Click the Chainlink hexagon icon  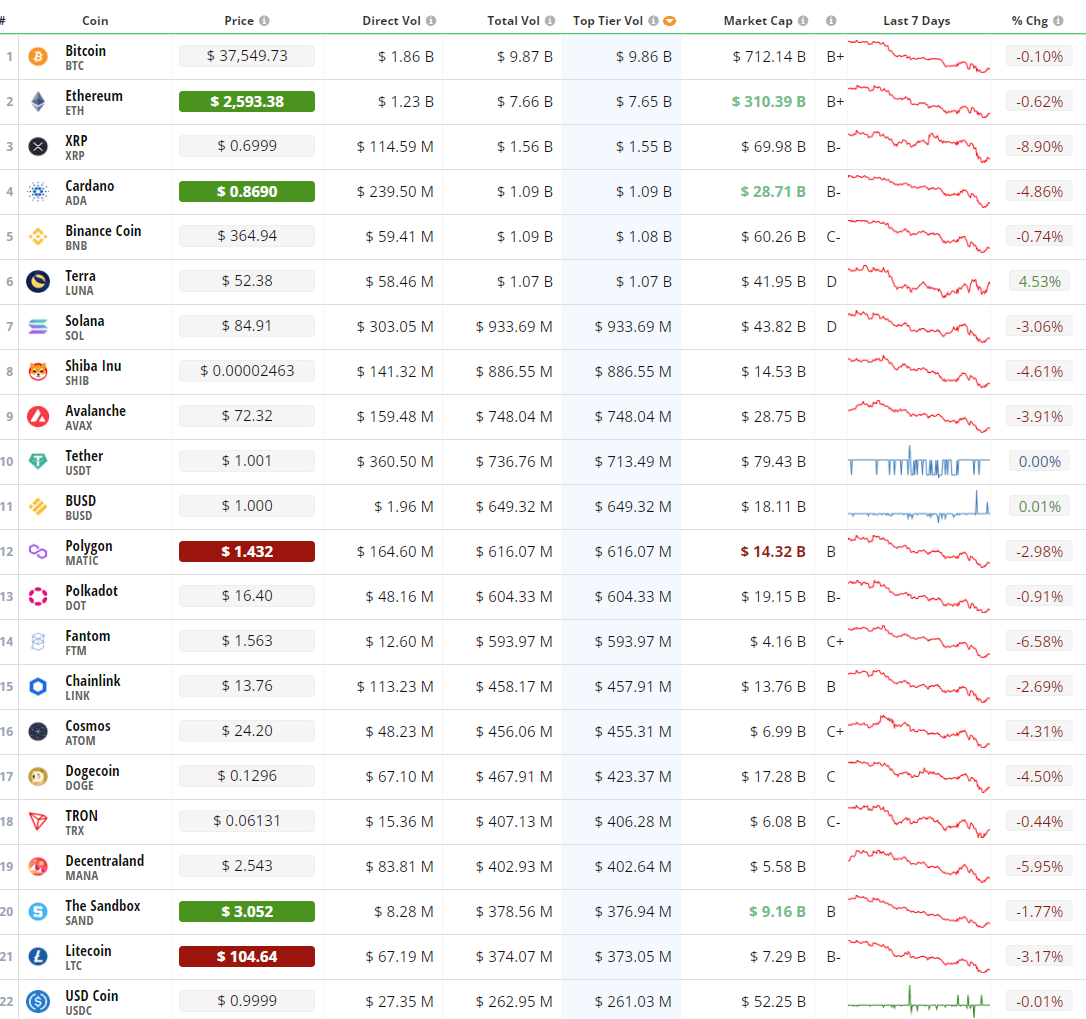pos(38,687)
